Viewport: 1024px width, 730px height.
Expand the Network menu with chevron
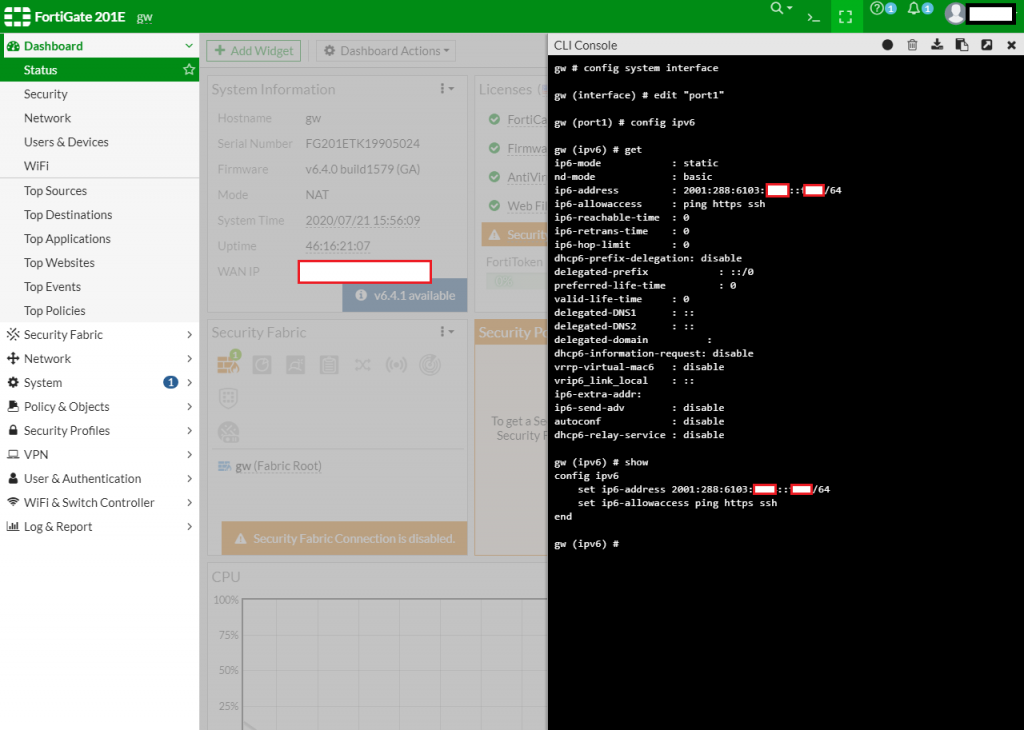click(x=189, y=358)
